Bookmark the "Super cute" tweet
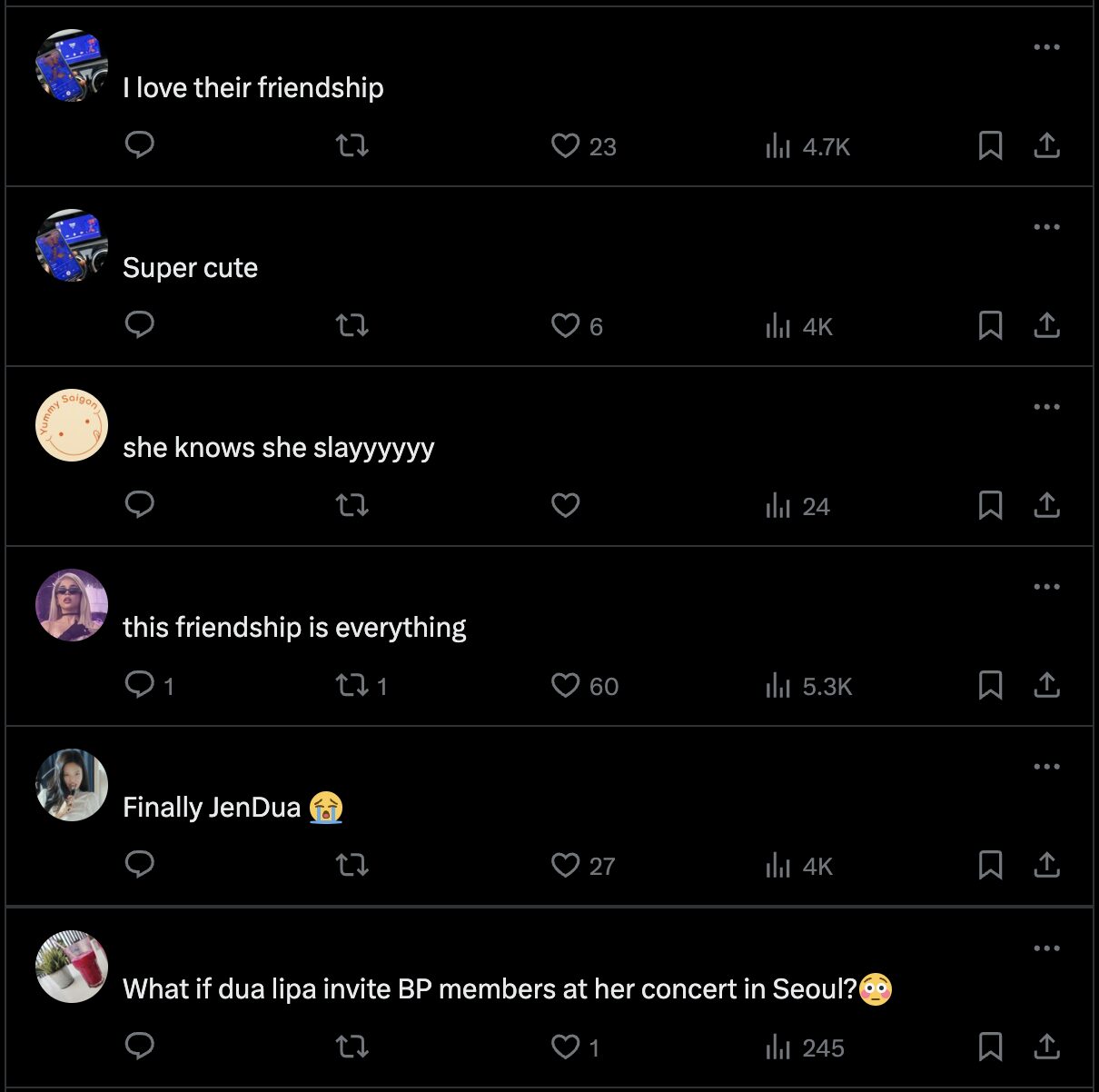This screenshot has width=1099, height=1092. pyautogui.click(x=990, y=325)
